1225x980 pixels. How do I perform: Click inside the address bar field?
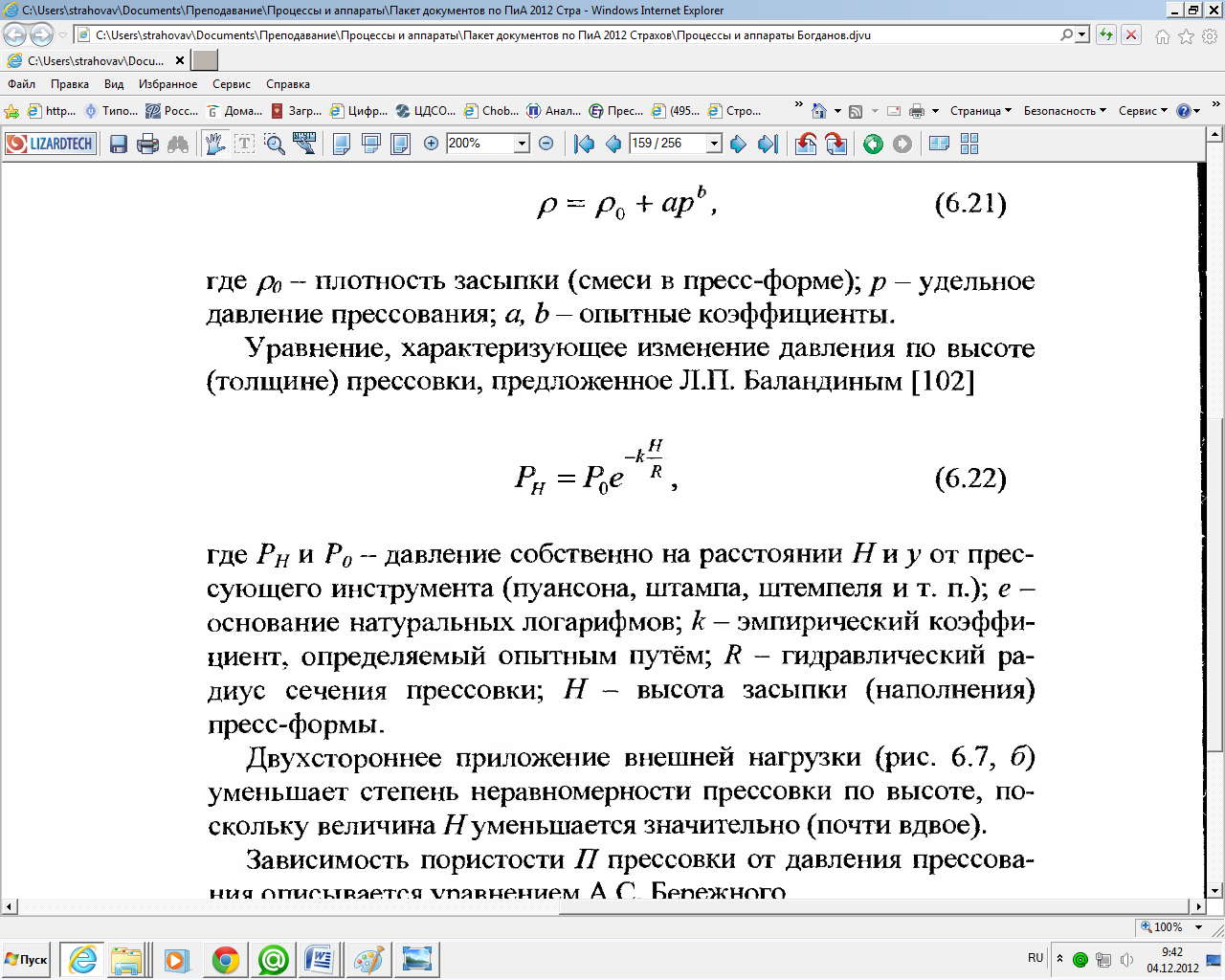click(x=574, y=35)
